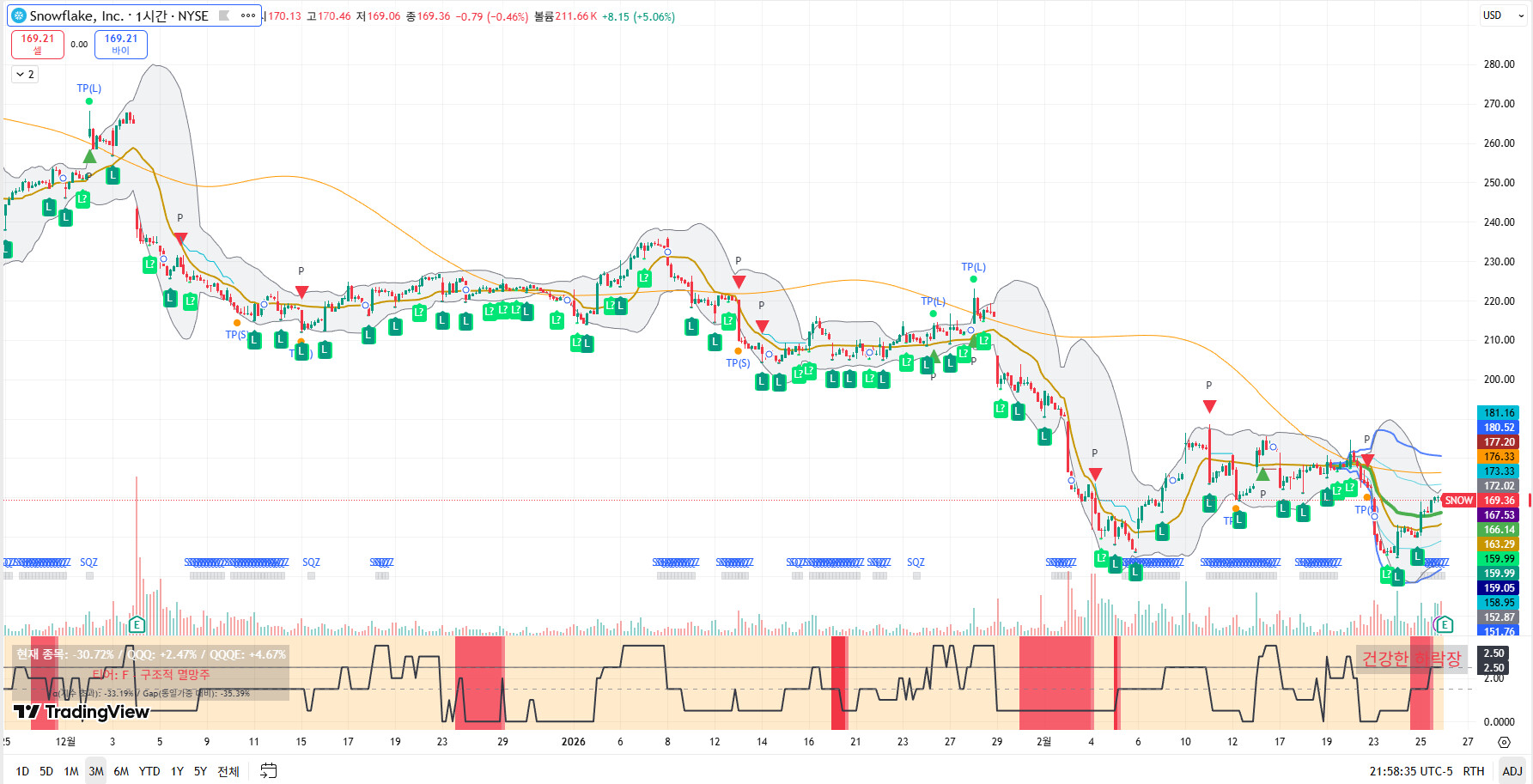The width and height of the screenshot is (1533, 784).
Task: Click the green dot under the first TP(L) label
Action: click(89, 101)
